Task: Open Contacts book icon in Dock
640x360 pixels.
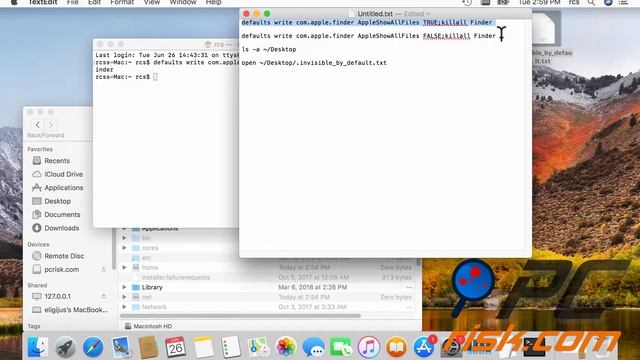Action: pyautogui.click(x=148, y=347)
